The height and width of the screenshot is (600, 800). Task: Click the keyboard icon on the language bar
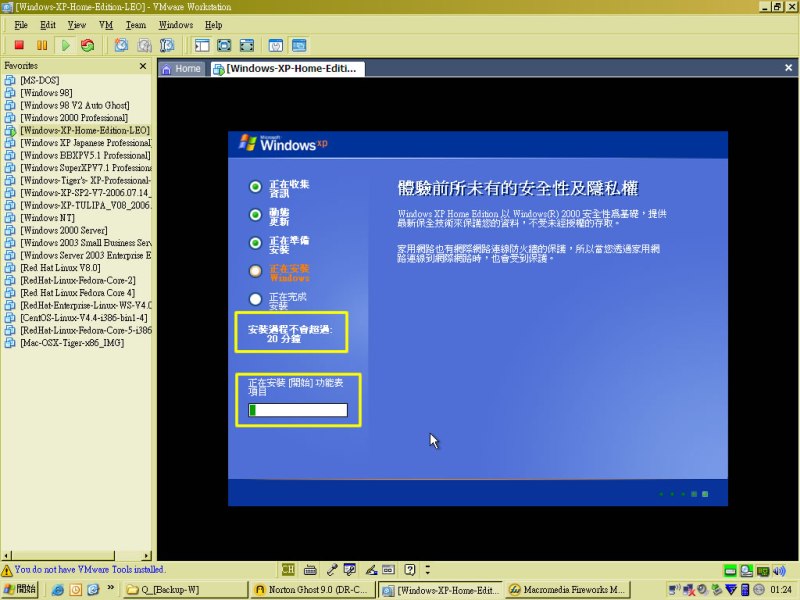click(x=310, y=570)
